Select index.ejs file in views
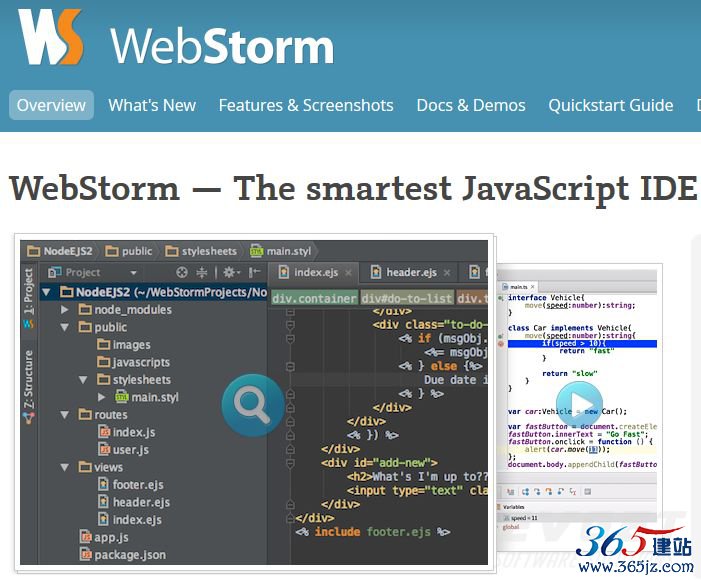Viewport: 701px width, 580px height. [x=130, y=520]
